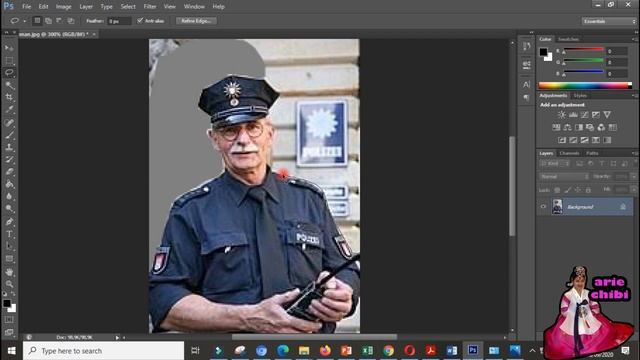
Task: Select the History Brush tool
Action: tap(9, 160)
